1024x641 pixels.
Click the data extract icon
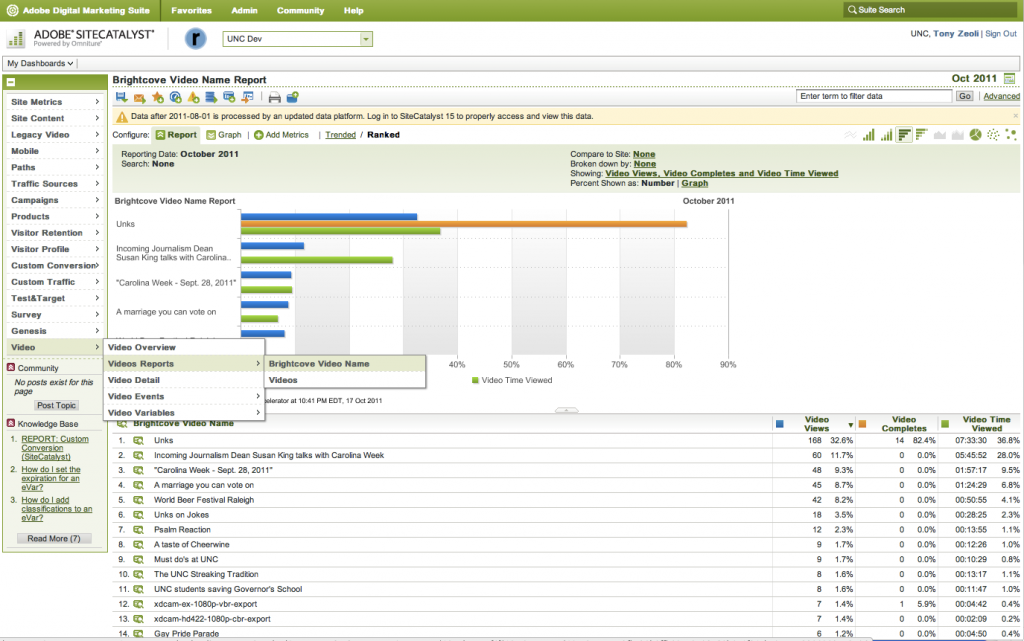(211, 97)
